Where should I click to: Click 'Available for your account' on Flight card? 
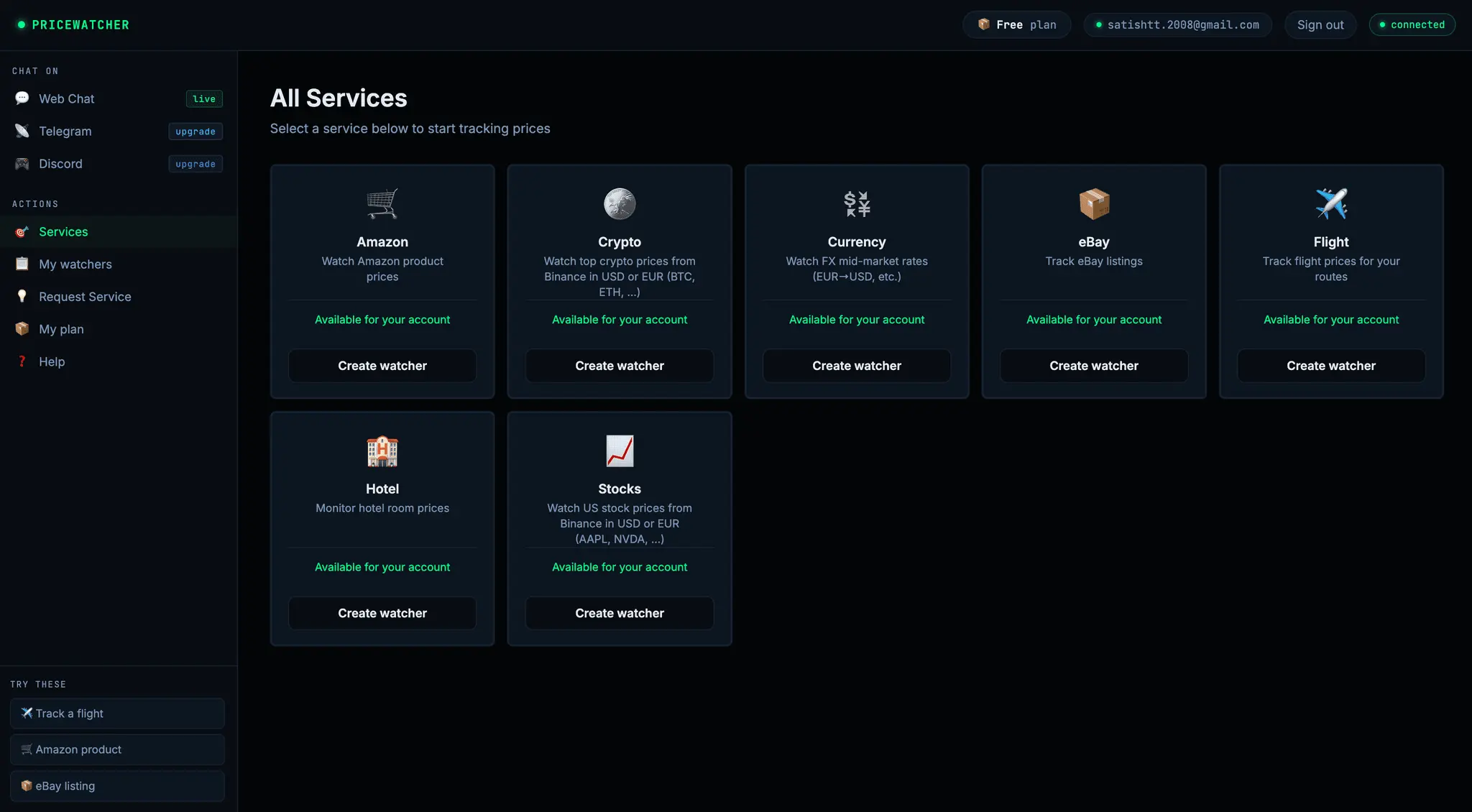pos(1331,320)
